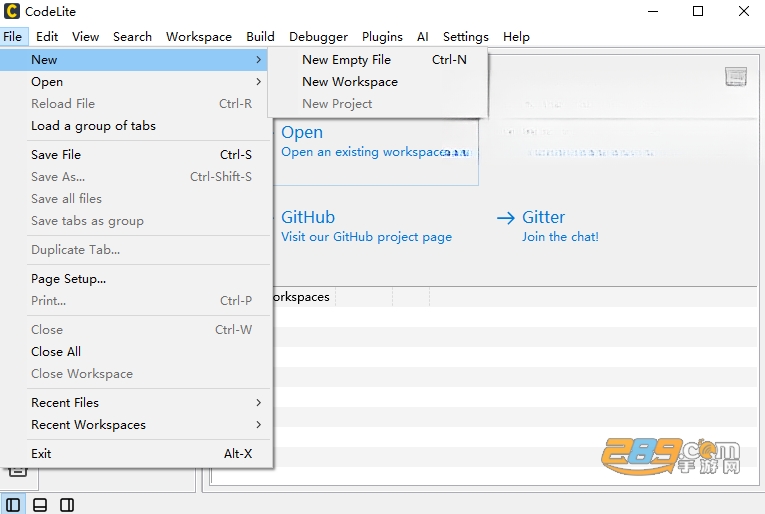The image size is (765, 514).
Task: Open the Settings menu
Action: point(465,37)
